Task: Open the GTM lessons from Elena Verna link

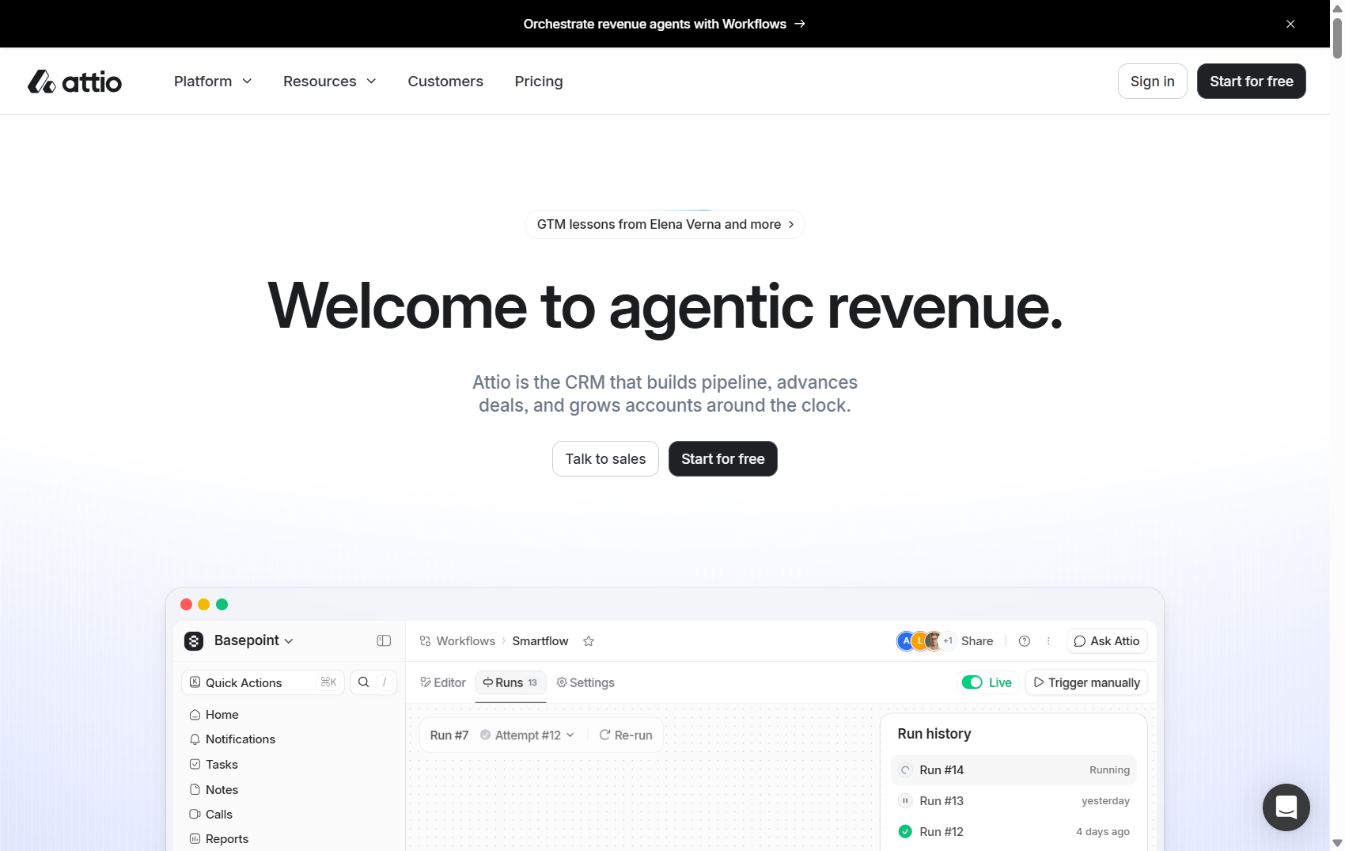Action: (x=665, y=224)
